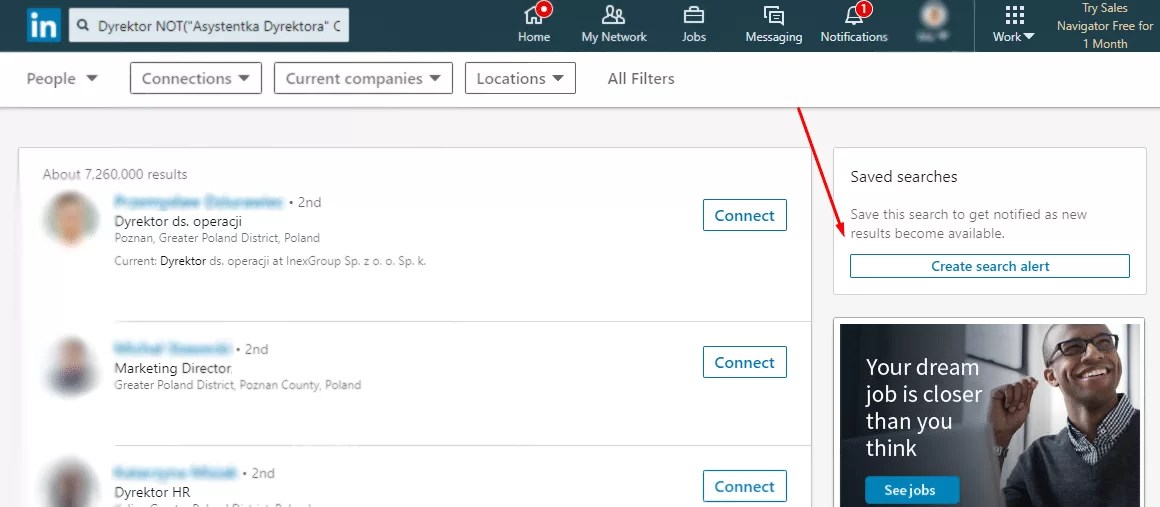Click 'About 7,260,000 results' text
Screen dimensions: 1160x507
coord(115,175)
